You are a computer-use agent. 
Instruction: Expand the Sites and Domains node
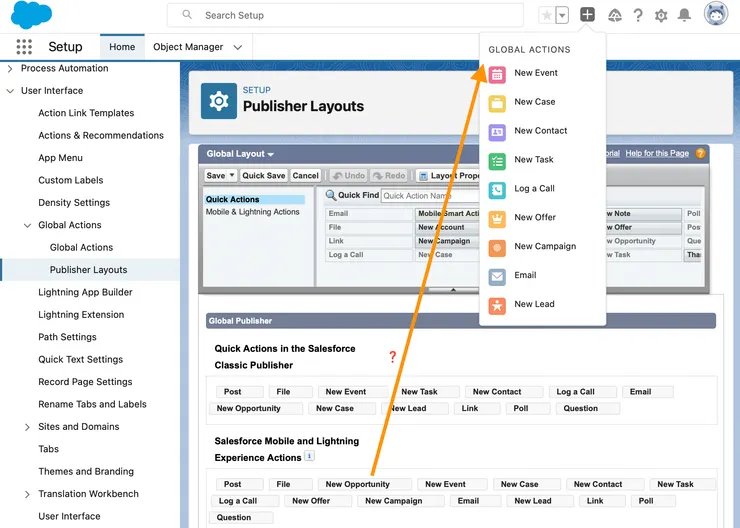coord(27,427)
